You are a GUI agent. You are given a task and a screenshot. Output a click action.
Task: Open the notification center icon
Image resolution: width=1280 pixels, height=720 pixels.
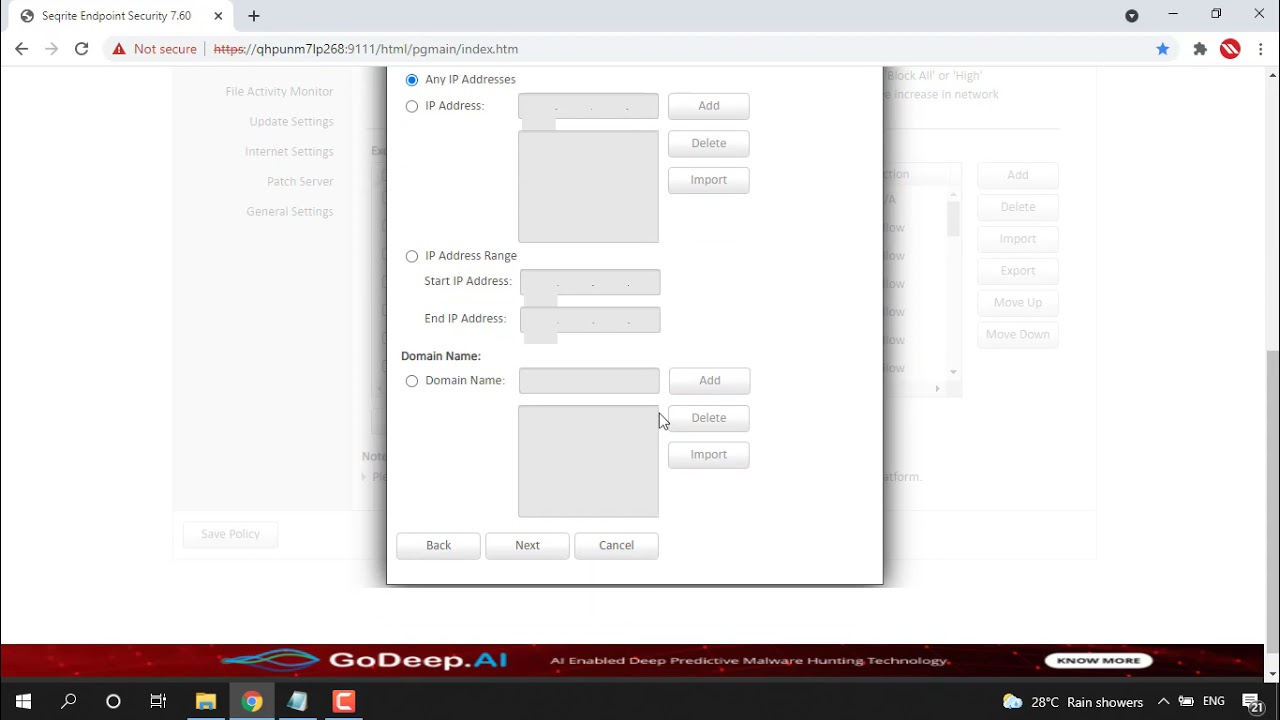click(1252, 702)
